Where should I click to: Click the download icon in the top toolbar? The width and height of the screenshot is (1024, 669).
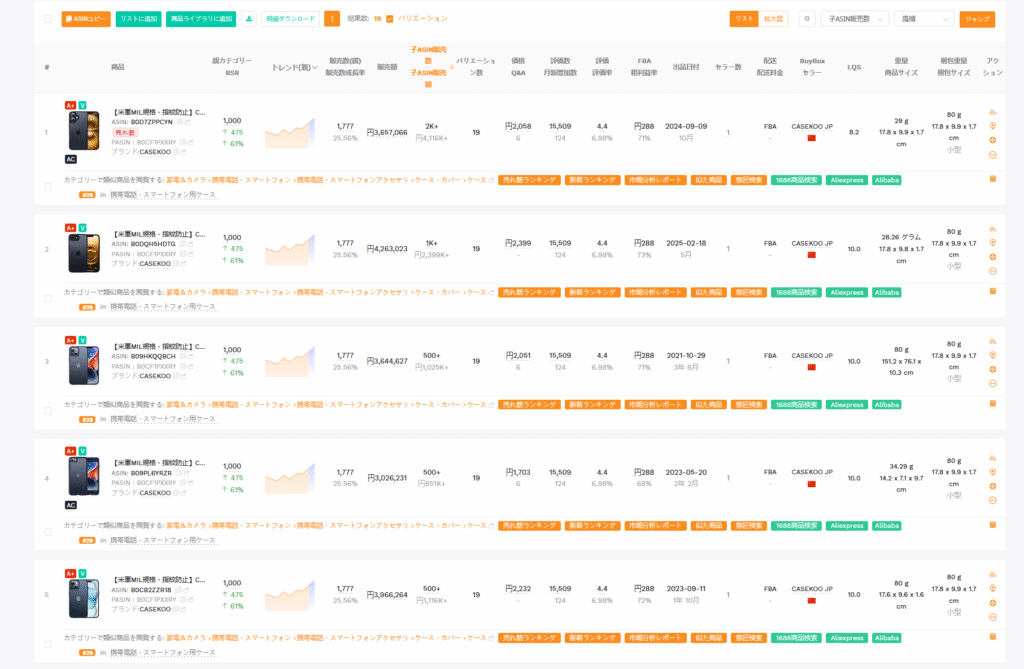(x=249, y=19)
